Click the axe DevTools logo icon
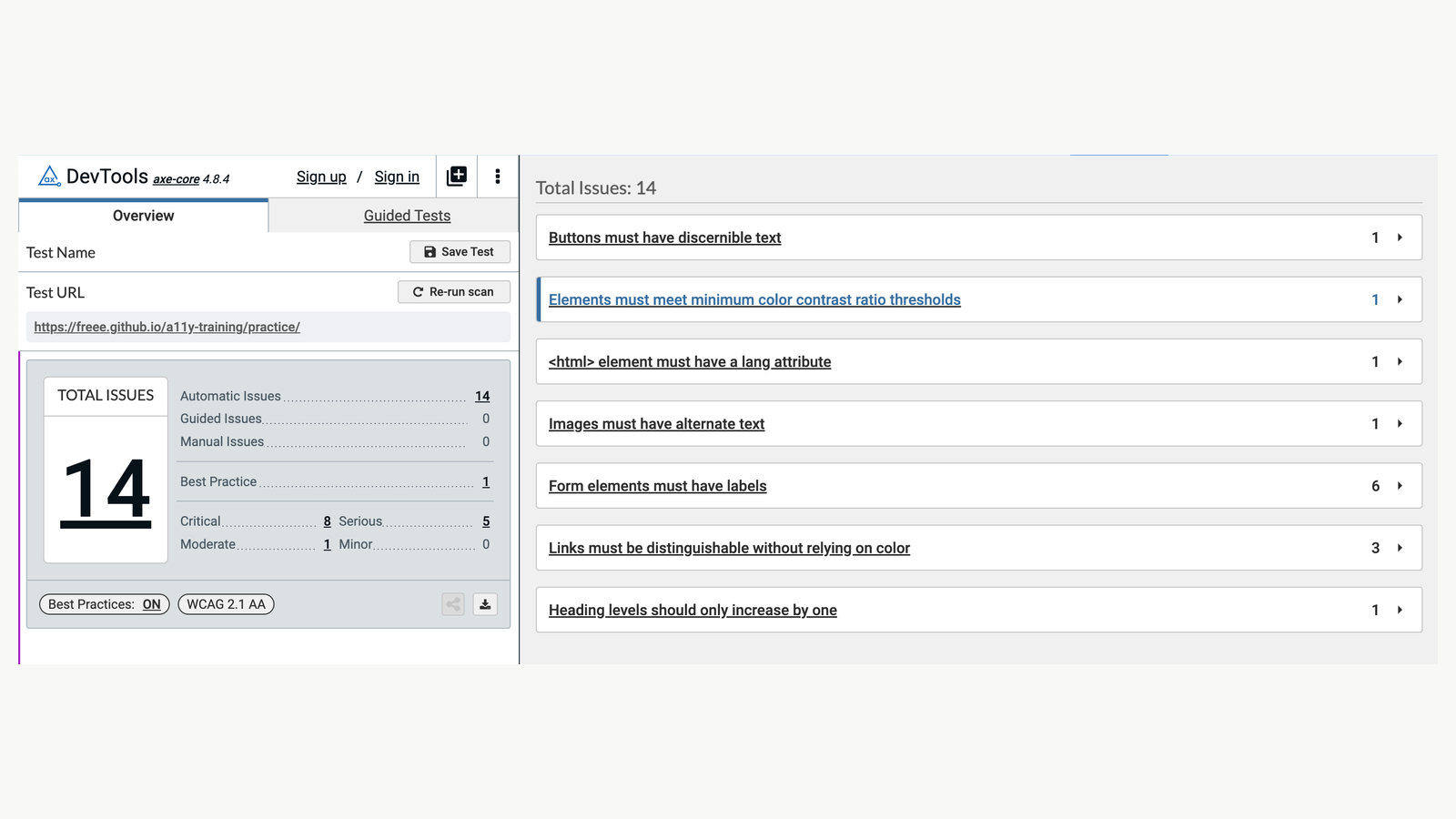This screenshot has width=1456, height=819. [49, 176]
